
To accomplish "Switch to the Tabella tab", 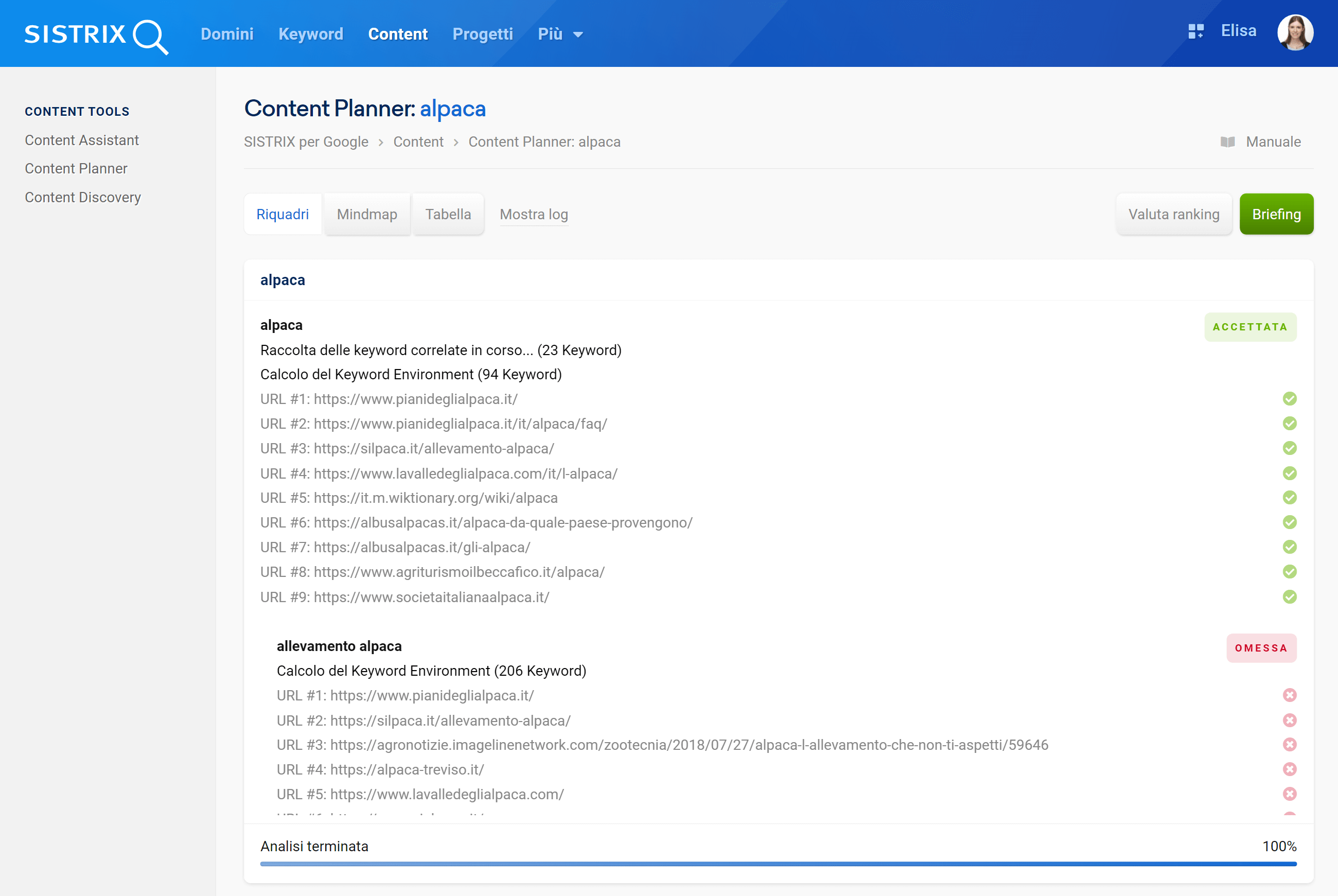I will tap(448, 214).
